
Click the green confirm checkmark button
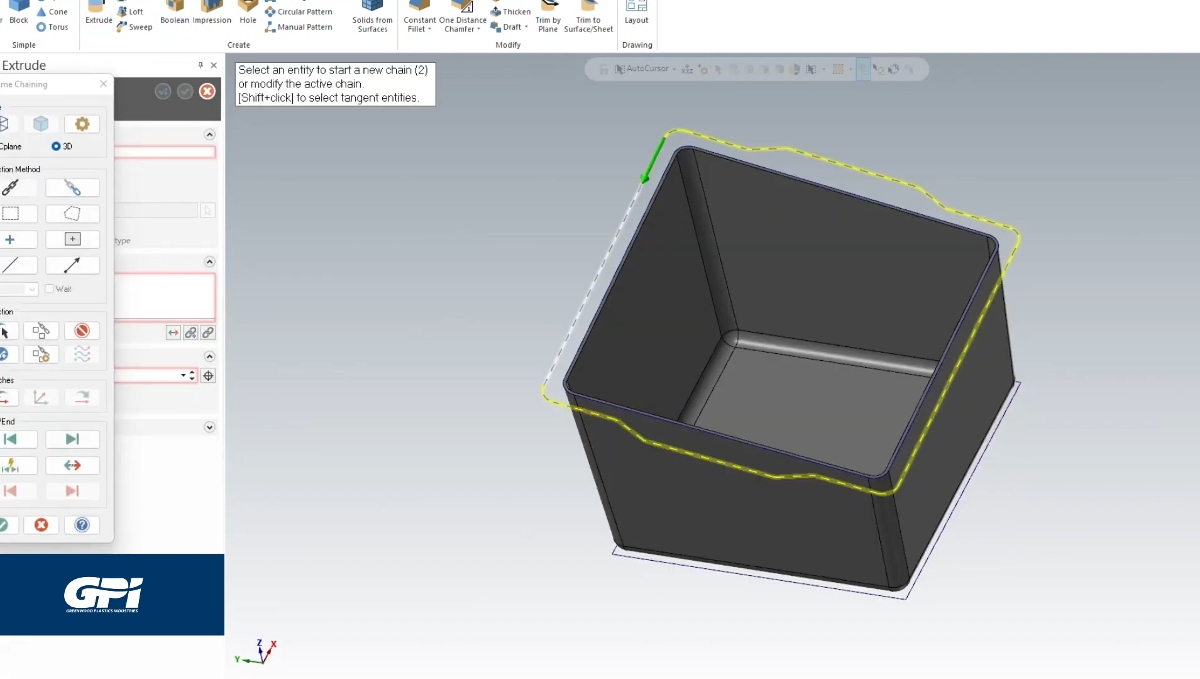(x=184, y=91)
